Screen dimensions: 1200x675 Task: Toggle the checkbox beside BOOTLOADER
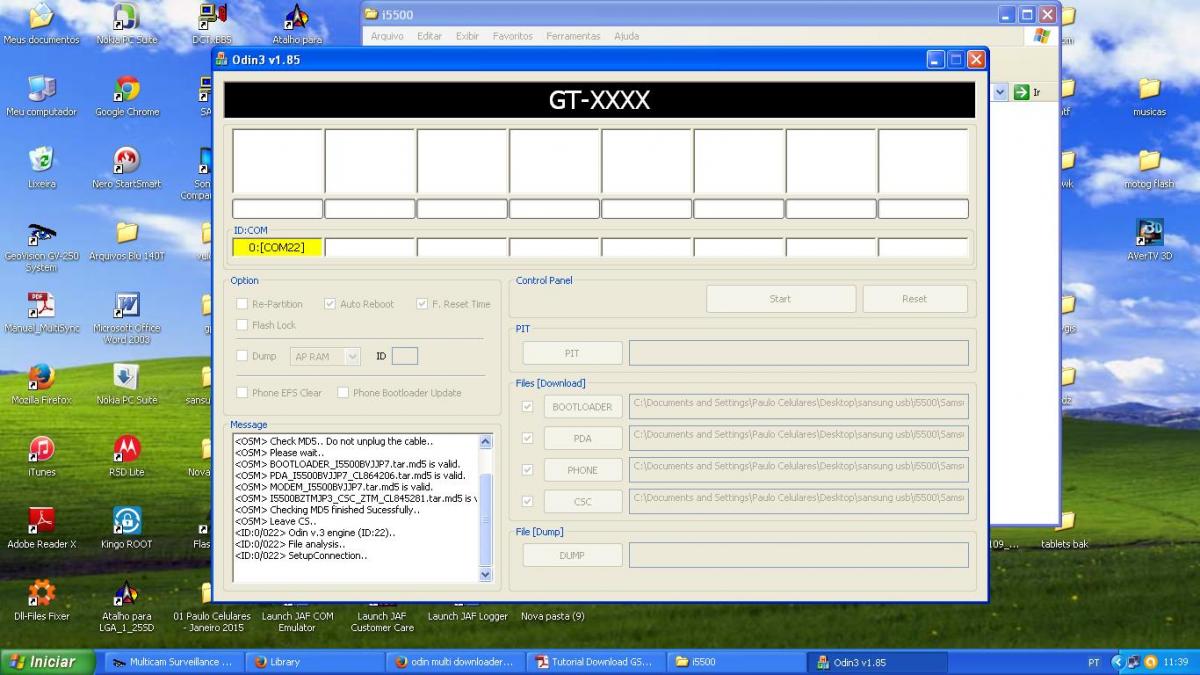(x=527, y=407)
